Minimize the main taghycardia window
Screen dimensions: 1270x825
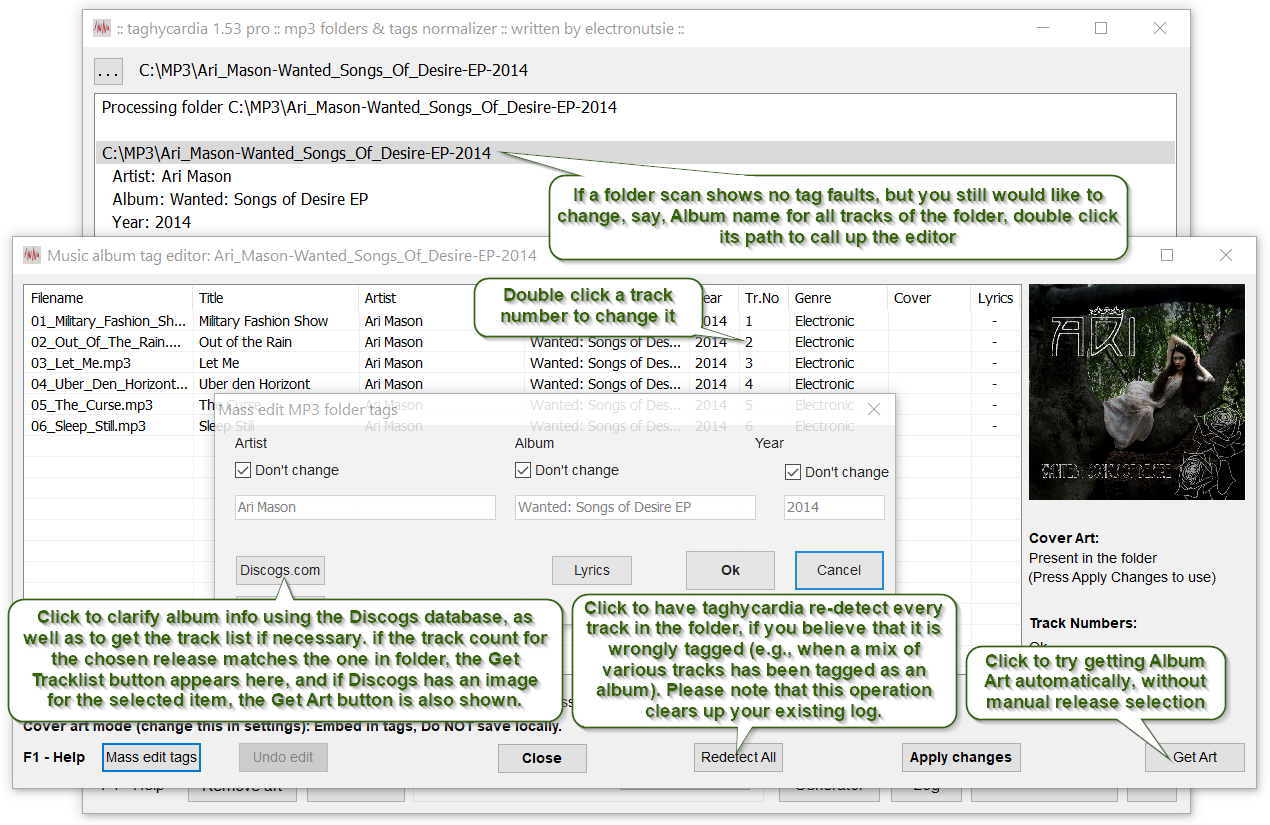coord(1043,29)
